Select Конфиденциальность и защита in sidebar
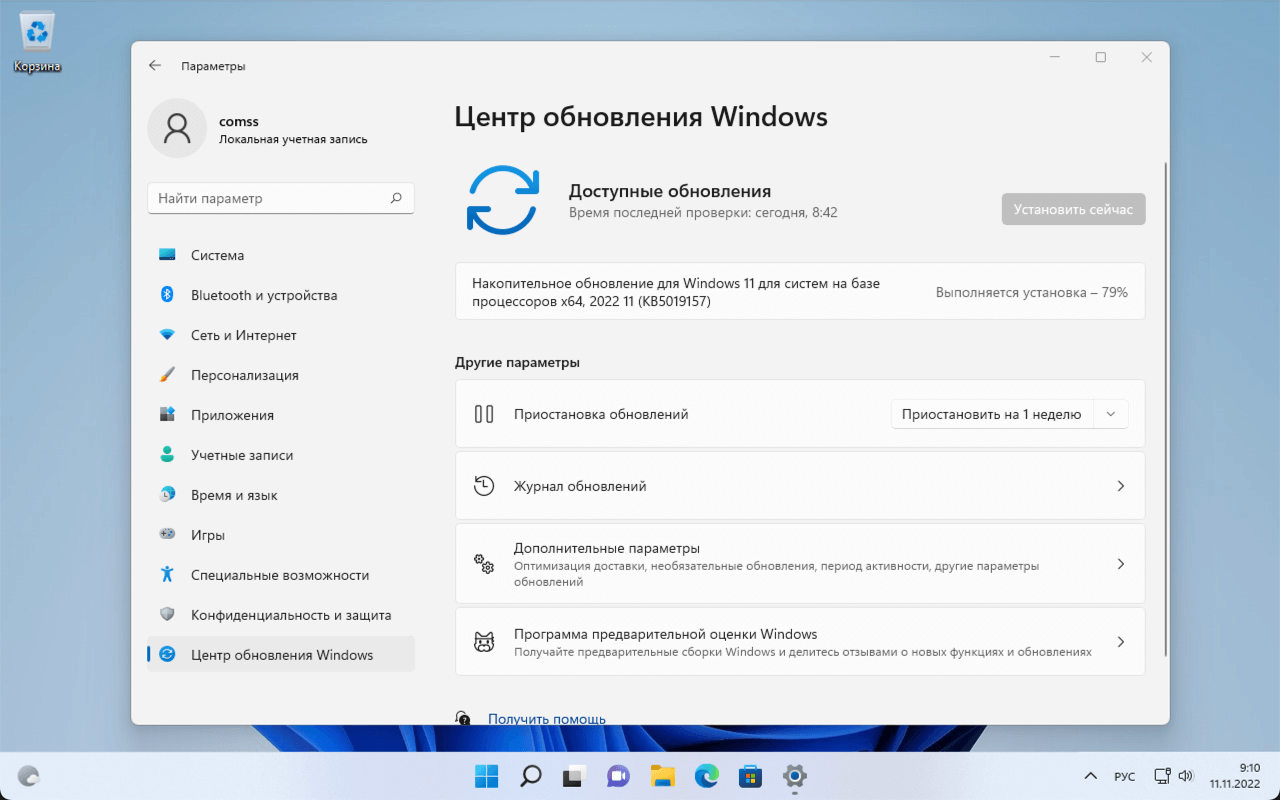Screen dimensions: 1280x800 click(289, 614)
